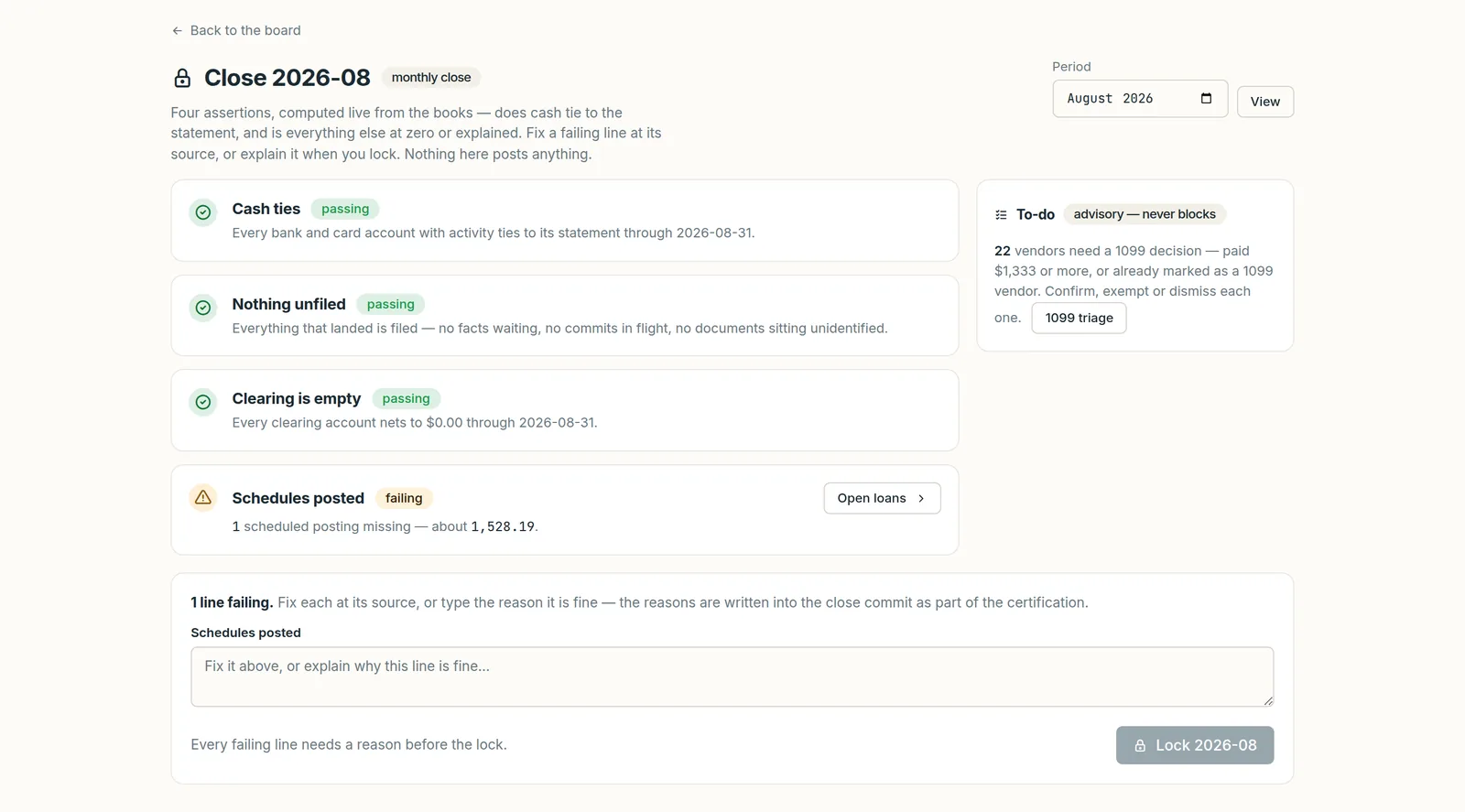Screen dimensions: 1465x812
Task: Click the 'Schedules posted' card title
Action: coord(298,498)
